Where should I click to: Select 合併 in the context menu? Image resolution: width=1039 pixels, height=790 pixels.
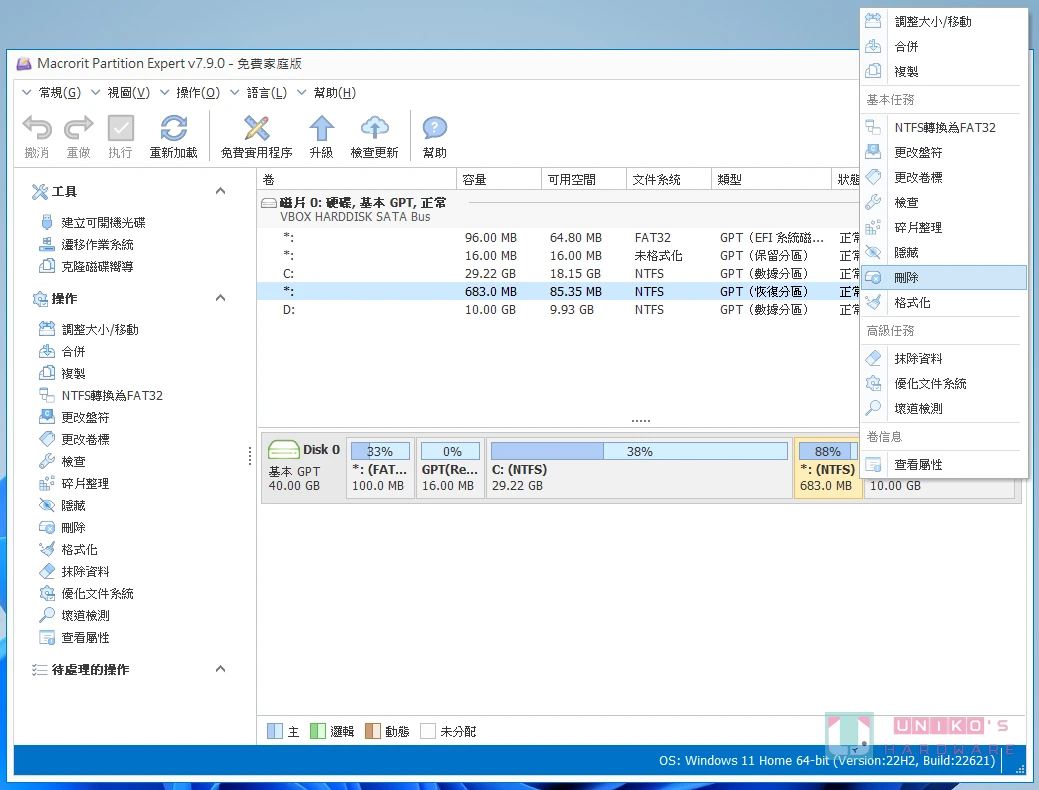point(944,46)
